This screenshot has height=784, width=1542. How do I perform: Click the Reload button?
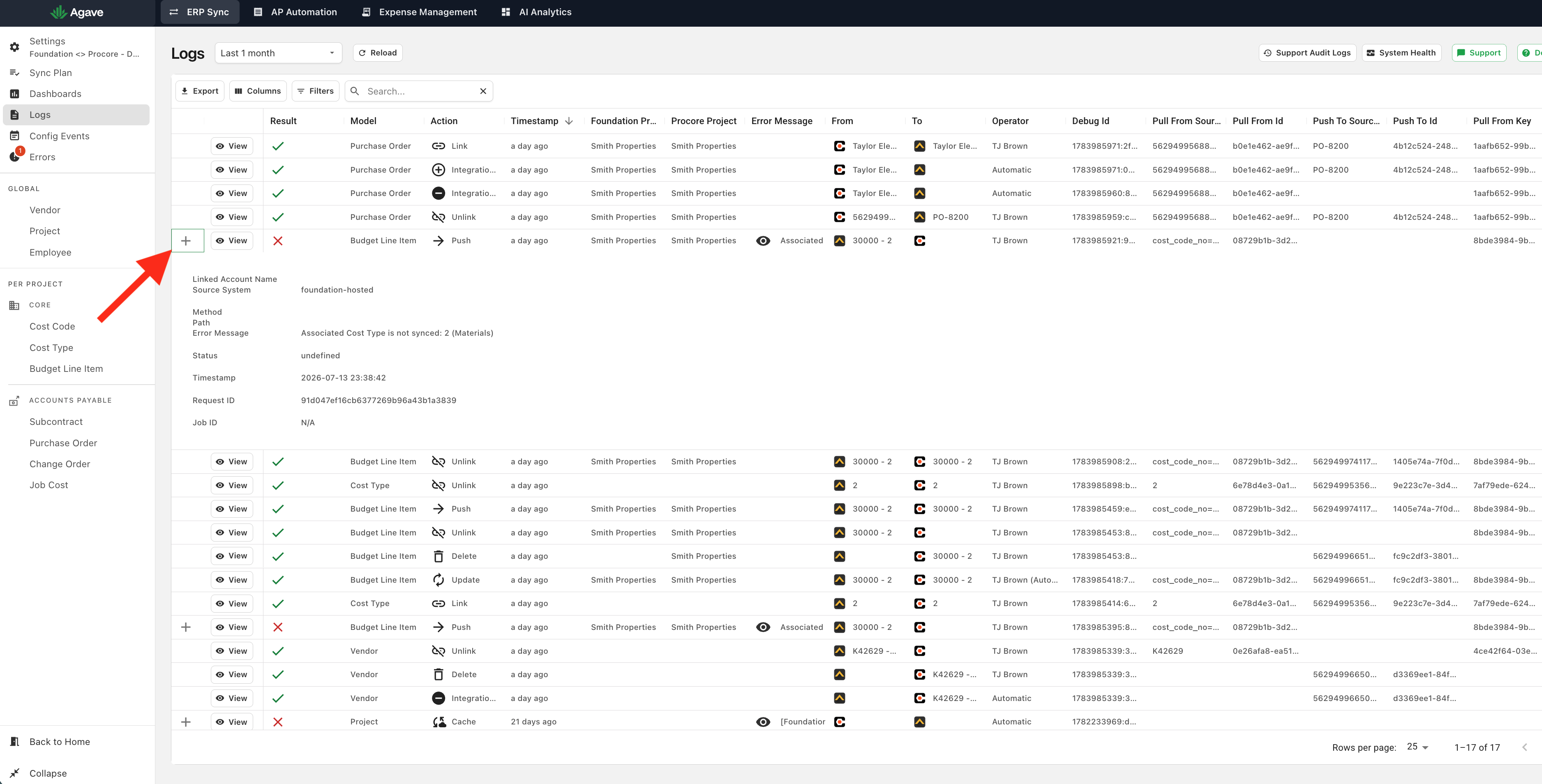point(378,53)
